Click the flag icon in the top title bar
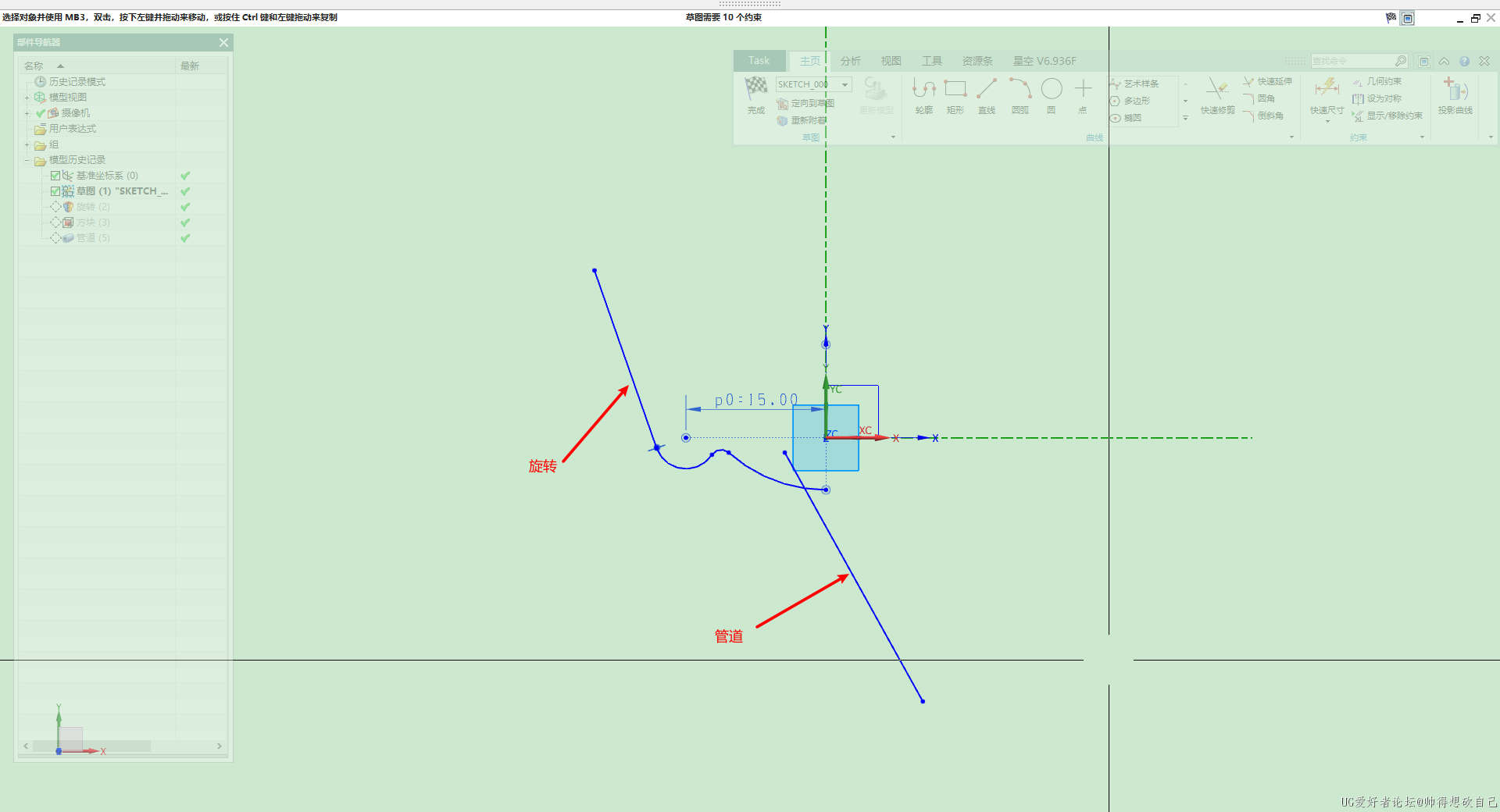Viewport: 1500px width, 812px height. 1391,17
